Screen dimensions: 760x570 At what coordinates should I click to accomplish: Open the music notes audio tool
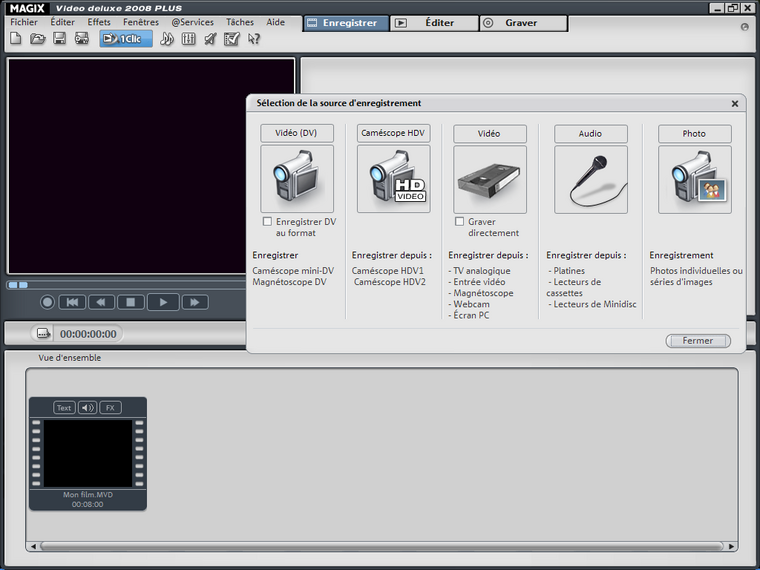pyautogui.click(x=167, y=39)
